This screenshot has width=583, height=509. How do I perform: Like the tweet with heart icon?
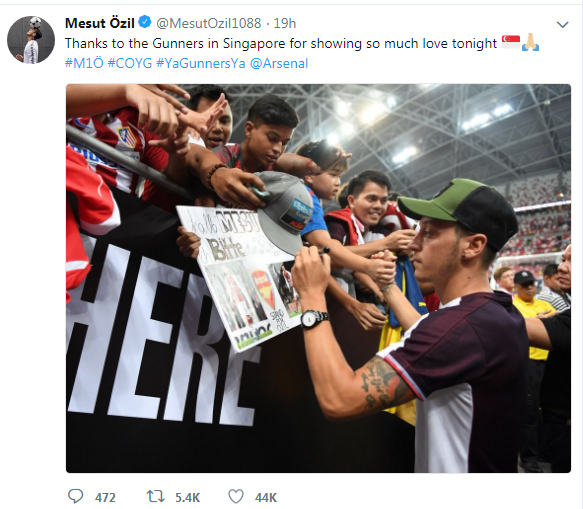point(236,496)
